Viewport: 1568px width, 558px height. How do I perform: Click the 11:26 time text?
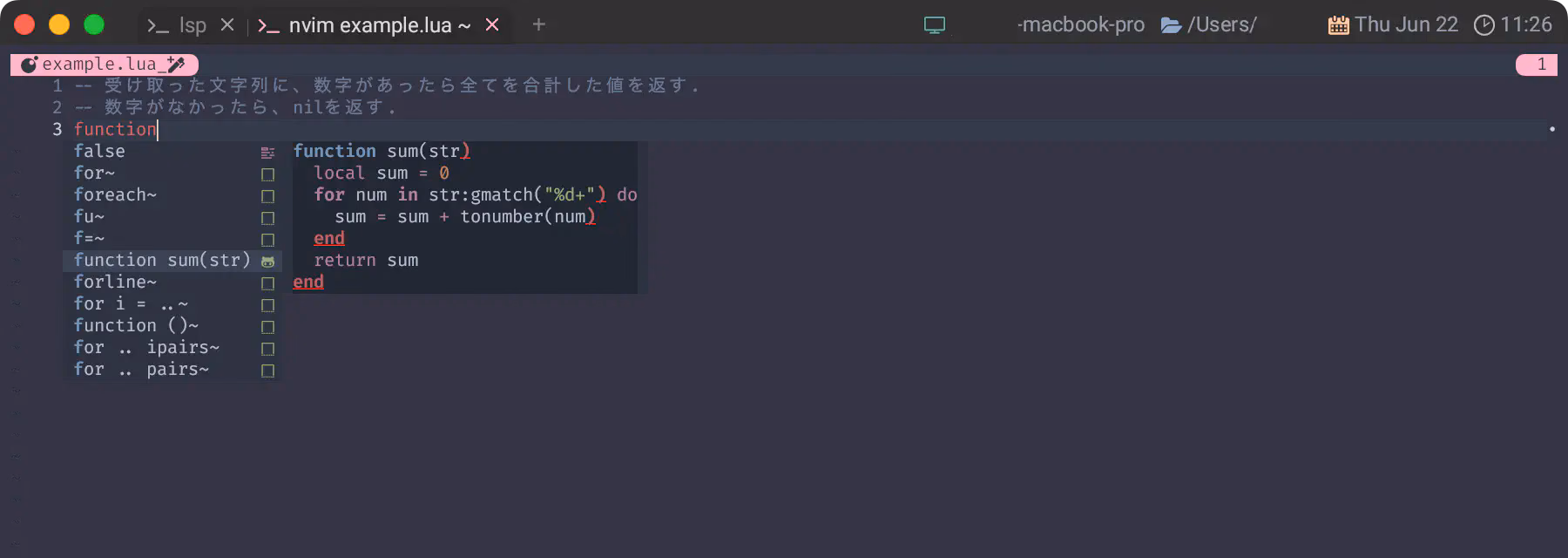point(1525,24)
